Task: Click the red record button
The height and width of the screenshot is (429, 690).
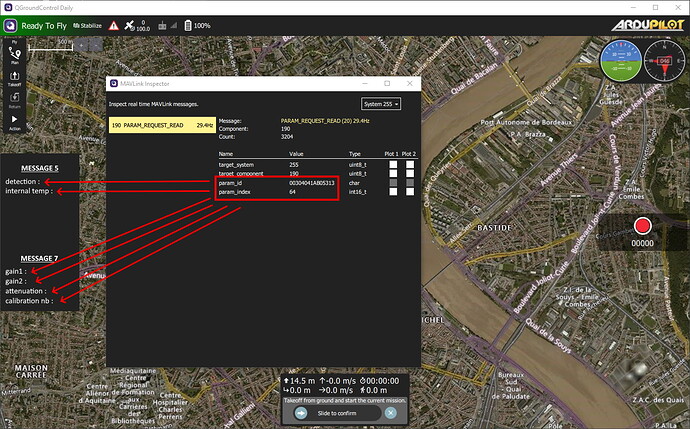Action: click(x=642, y=226)
